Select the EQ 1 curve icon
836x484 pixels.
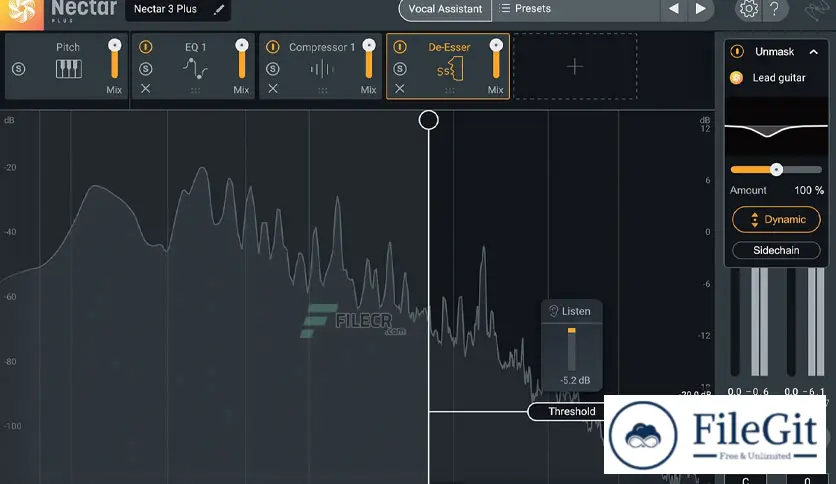(x=195, y=69)
